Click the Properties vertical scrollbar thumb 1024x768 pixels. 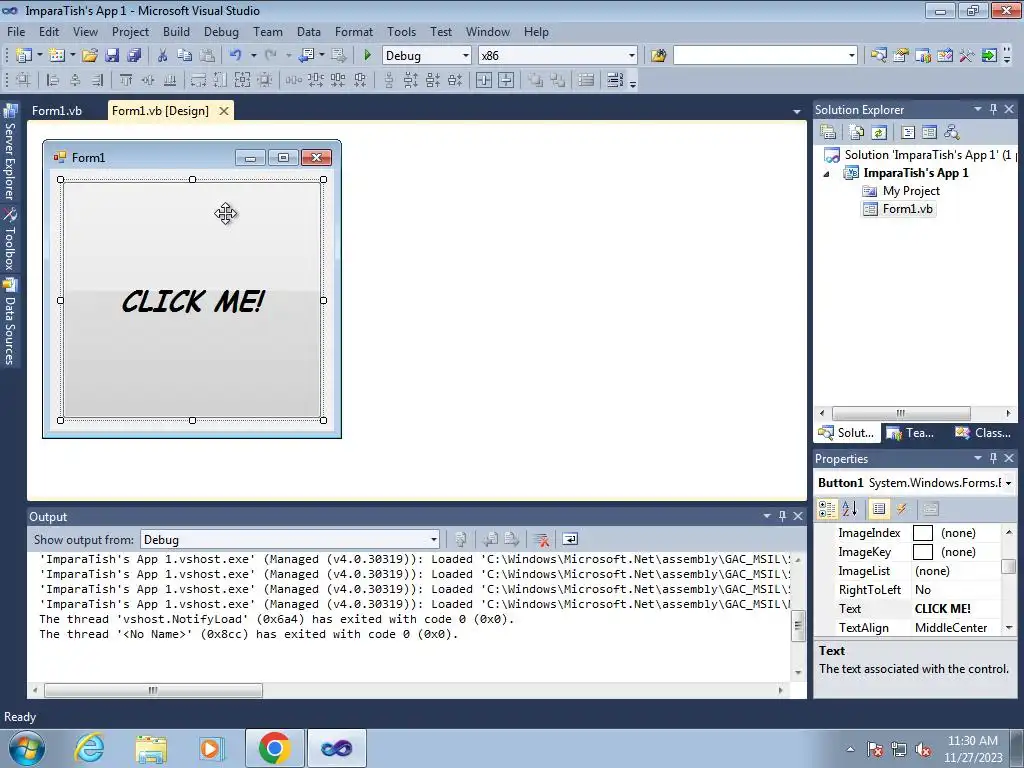tap(1009, 566)
